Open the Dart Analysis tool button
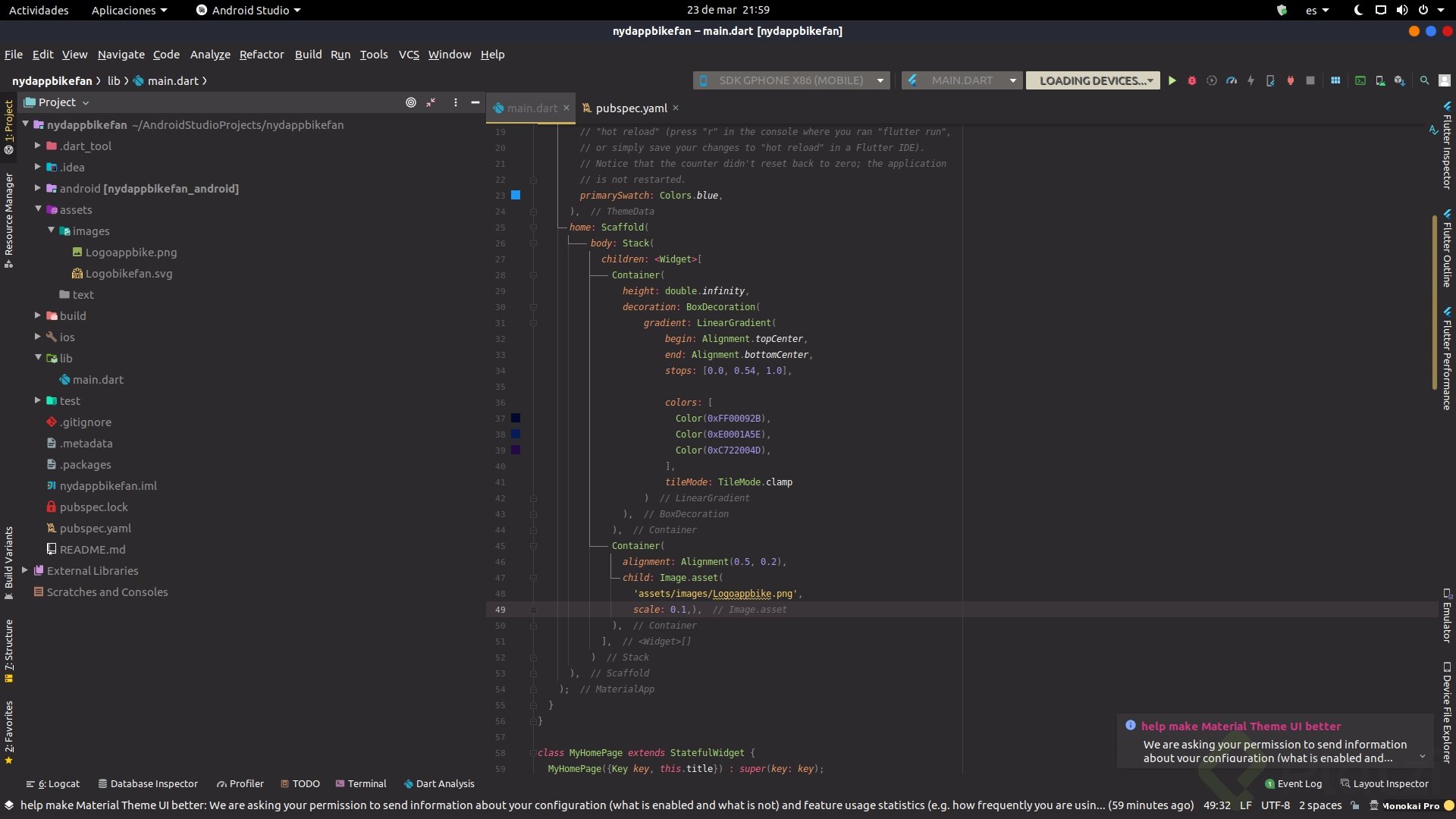 pyautogui.click(x=439, y=783)
